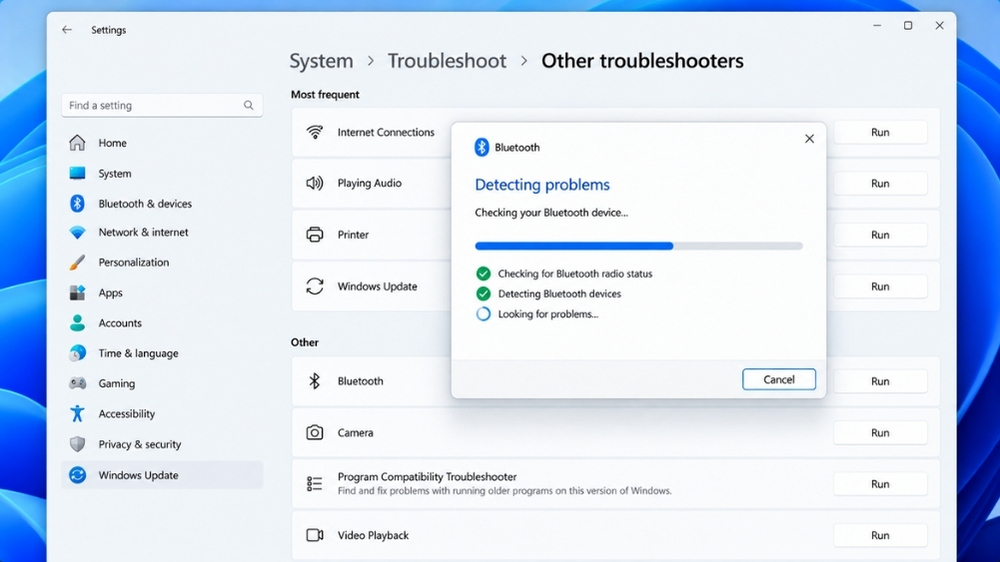Viewport: 1000px width, 562px height.
Task: Click the Personalization brush icon
Action: [77, 262]
